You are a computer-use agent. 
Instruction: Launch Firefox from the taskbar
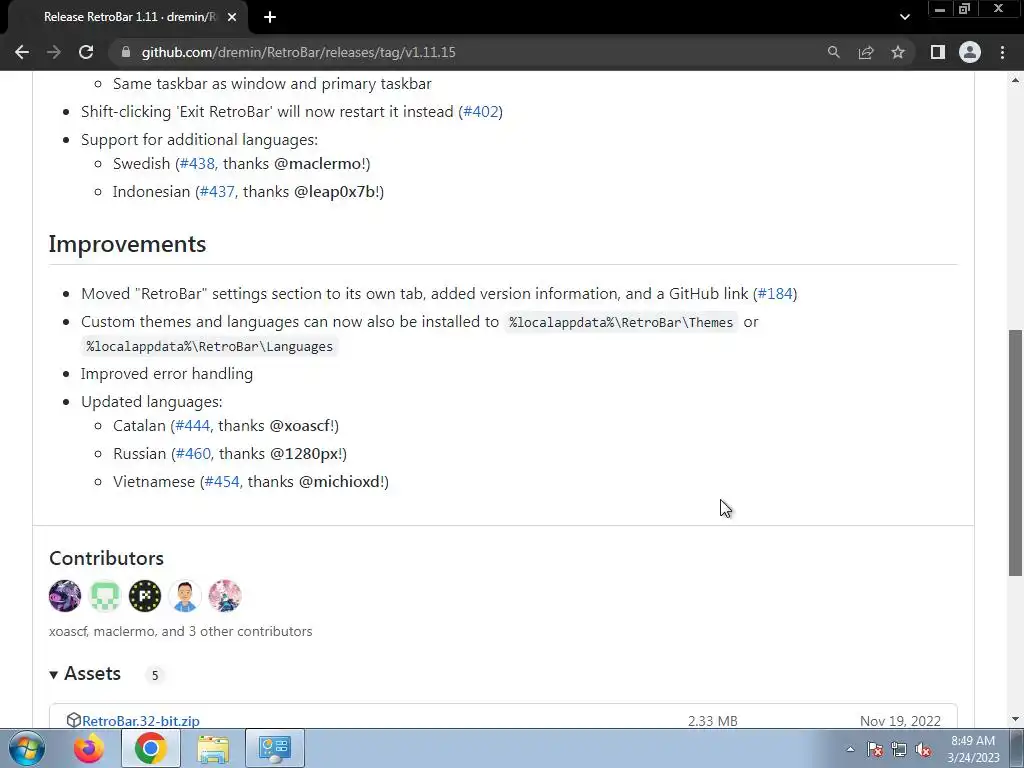point(89,748)
